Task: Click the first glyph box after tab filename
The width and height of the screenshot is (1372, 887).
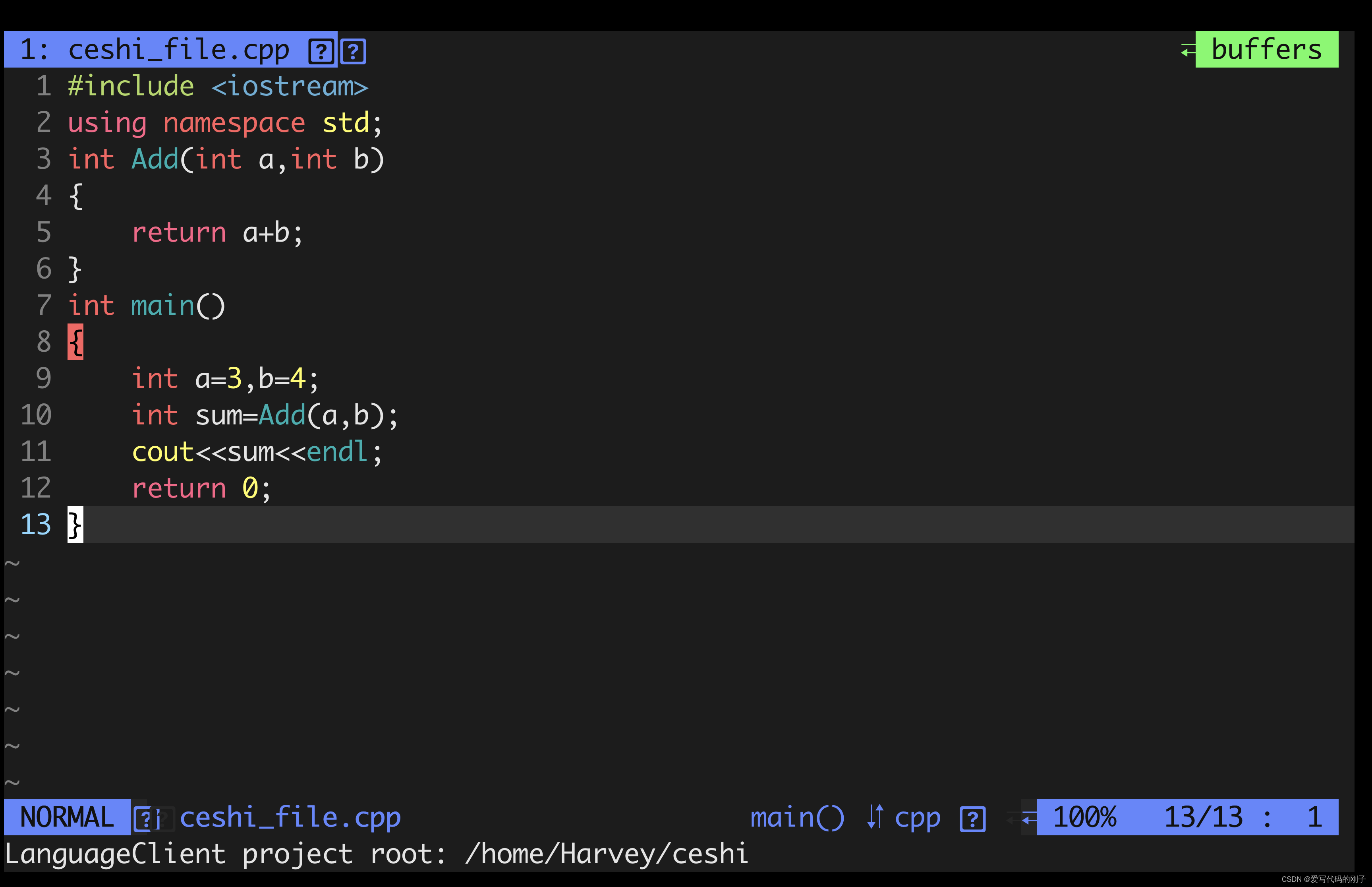Action: point(321,52)
